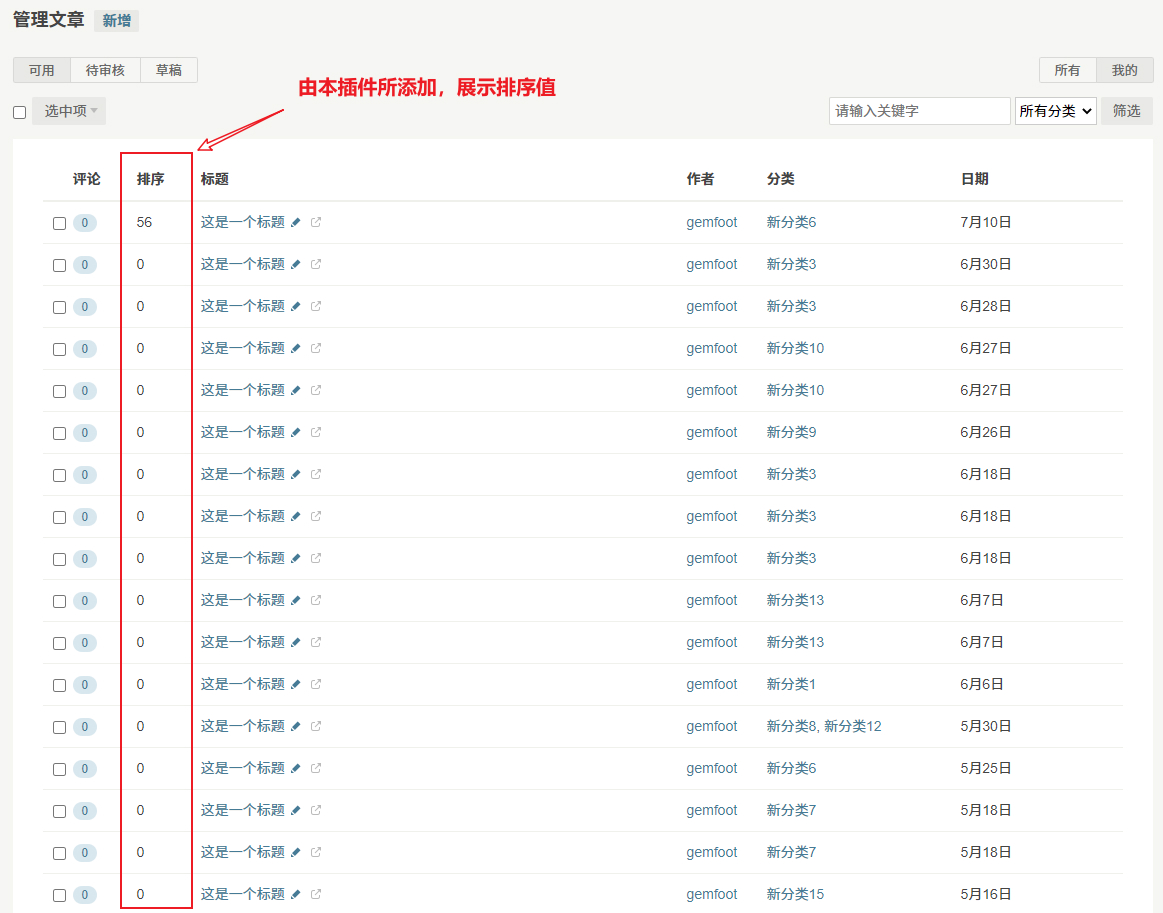Check the box for the 7月10日 article
1163x913 pixels.
[x=59, y=223]
